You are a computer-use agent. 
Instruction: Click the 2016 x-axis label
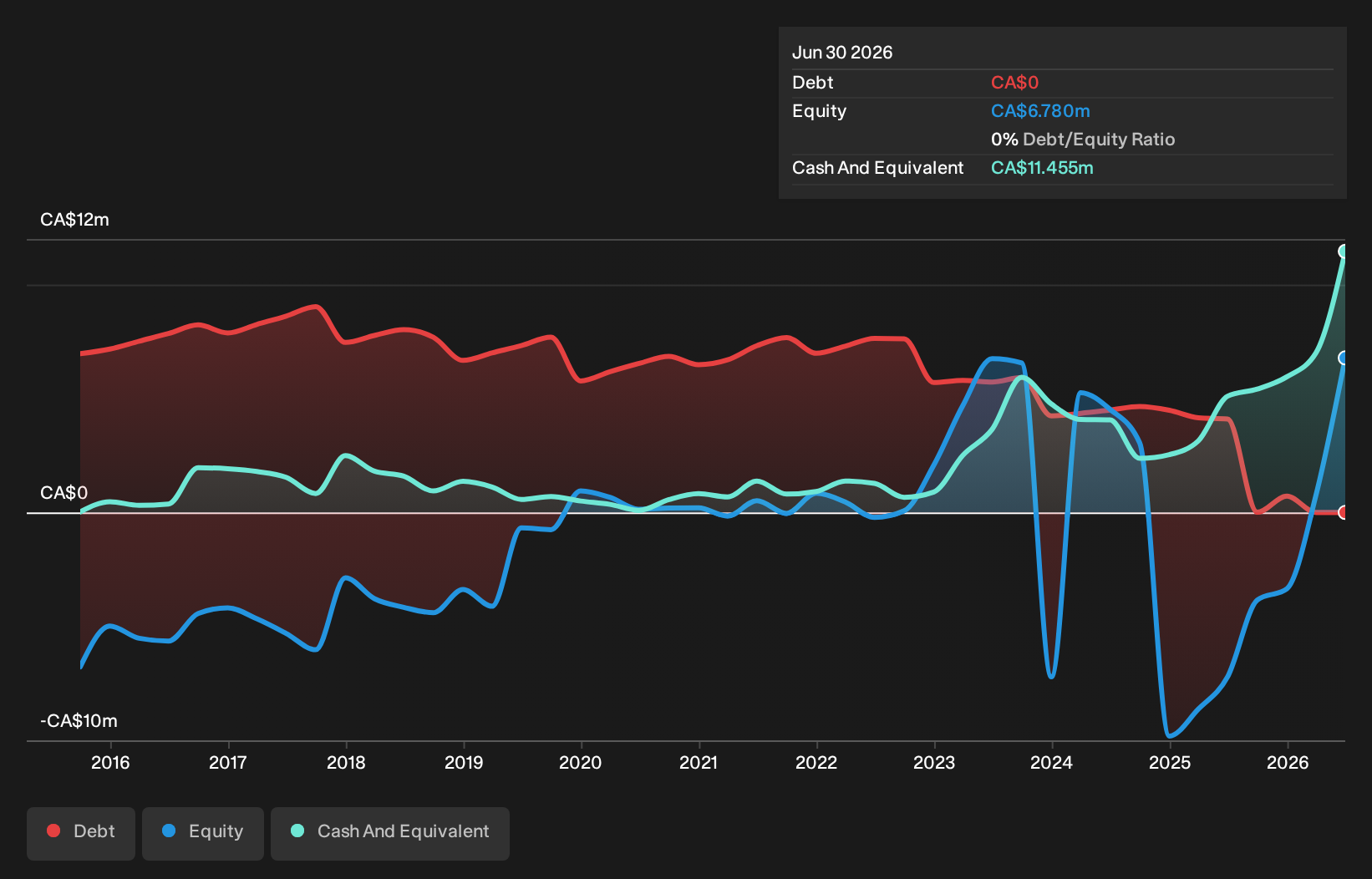point(110,762)
